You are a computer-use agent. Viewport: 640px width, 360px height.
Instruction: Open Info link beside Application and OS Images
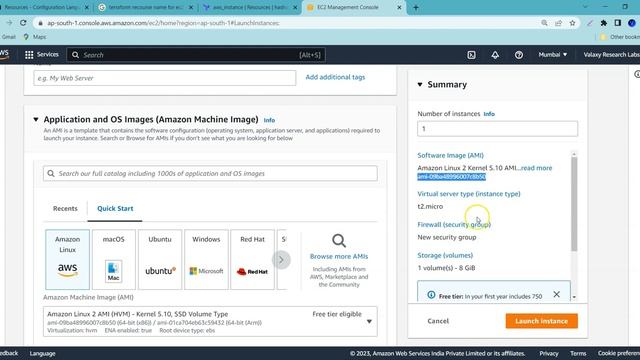click(x=269, y=120)
